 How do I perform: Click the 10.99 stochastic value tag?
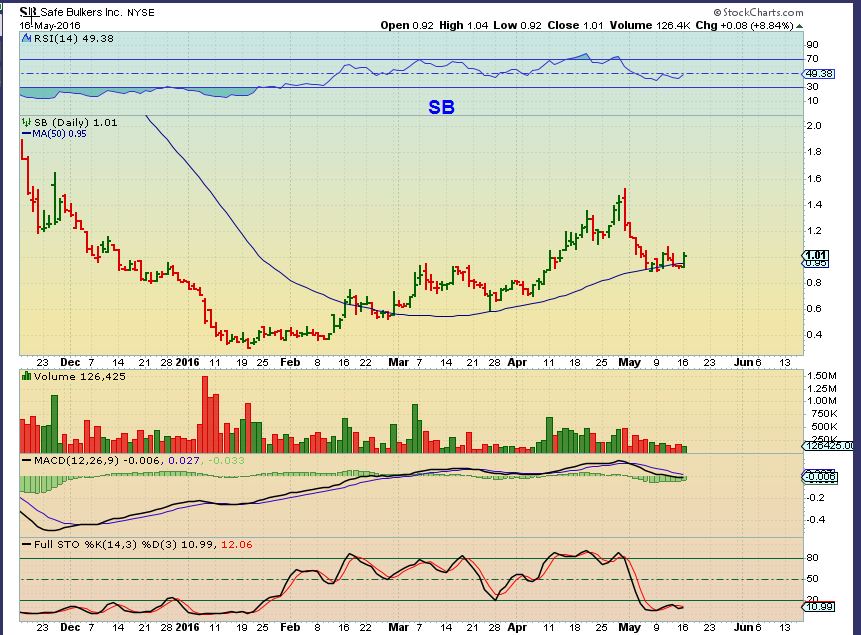(x=819, y=606)
